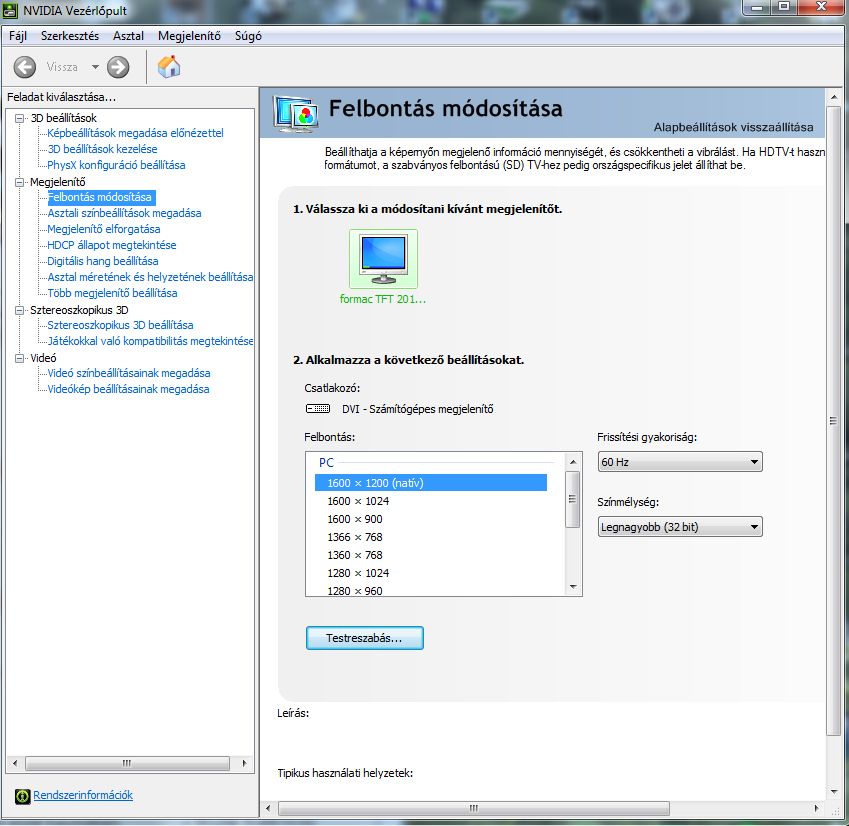Select Felbontás módosítása in the tree
Viewport: 849px width, 826px height.
coord(101,197)
